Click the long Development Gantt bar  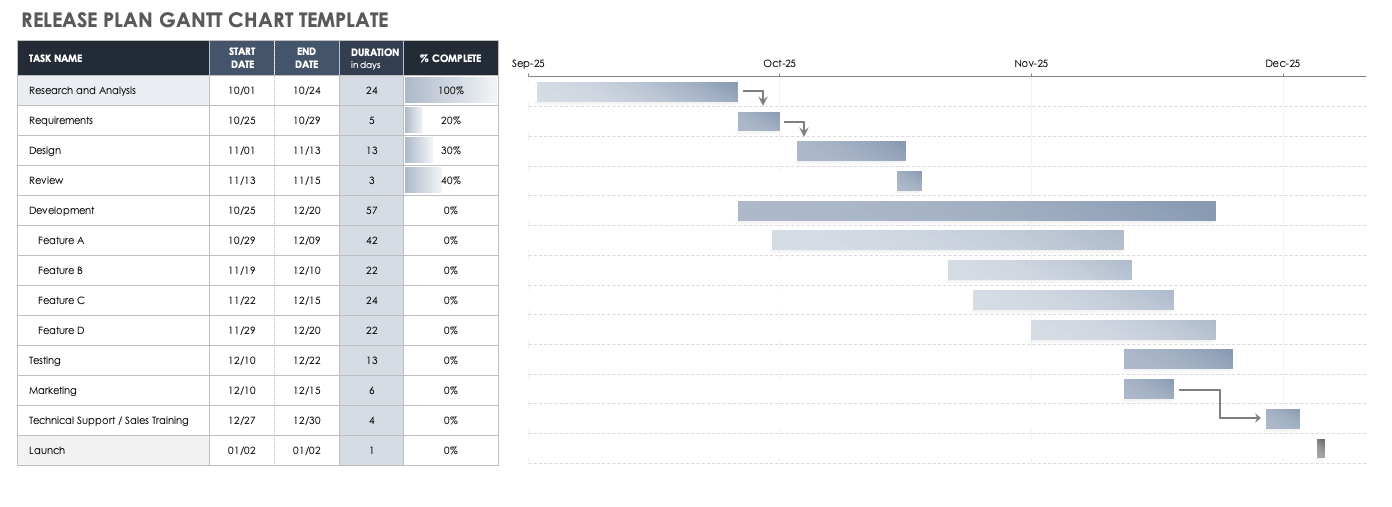976,211
